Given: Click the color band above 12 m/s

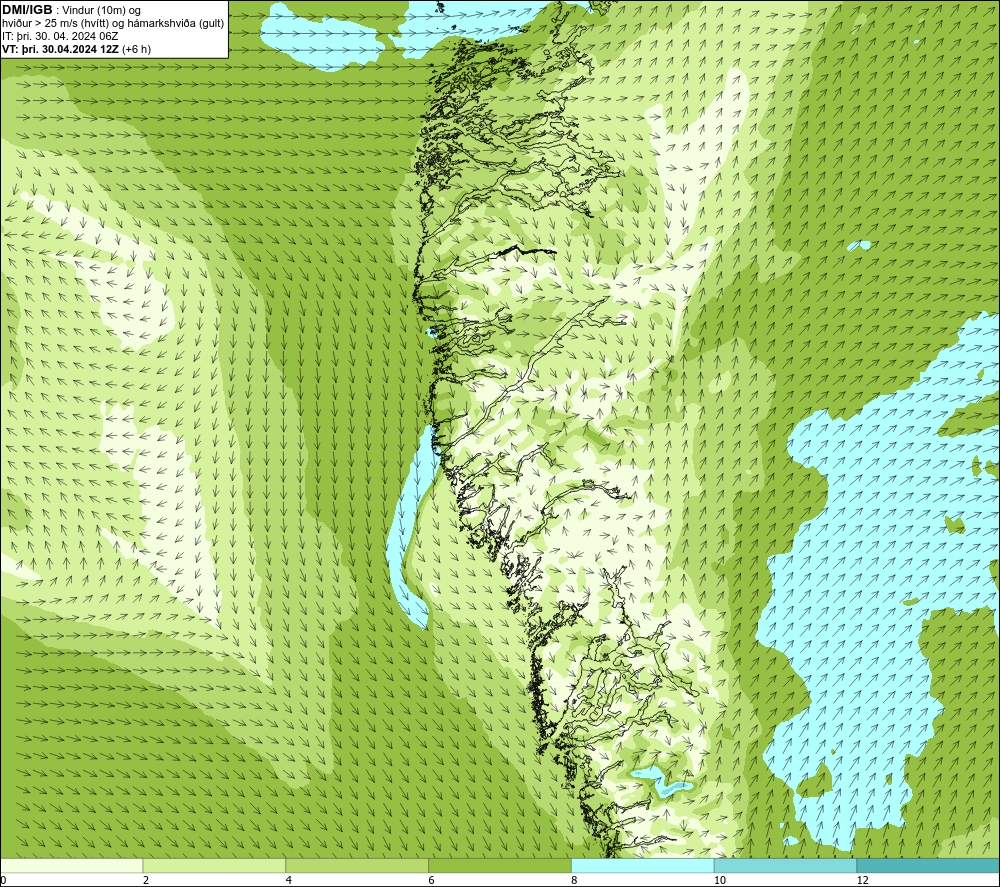Looking at the screenshot, I should (x=929, y=865).
